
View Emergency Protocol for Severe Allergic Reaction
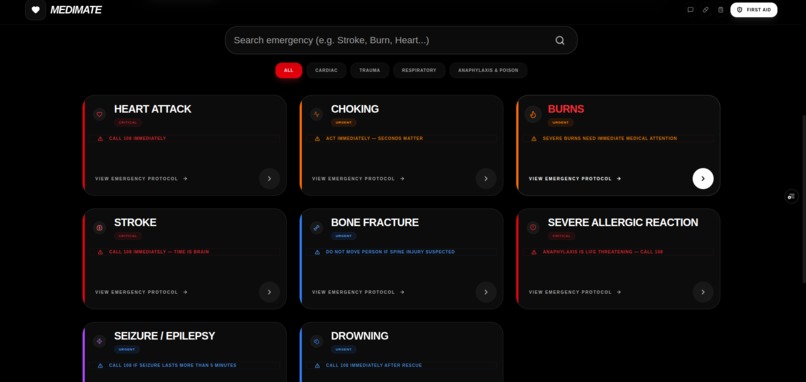575,292
